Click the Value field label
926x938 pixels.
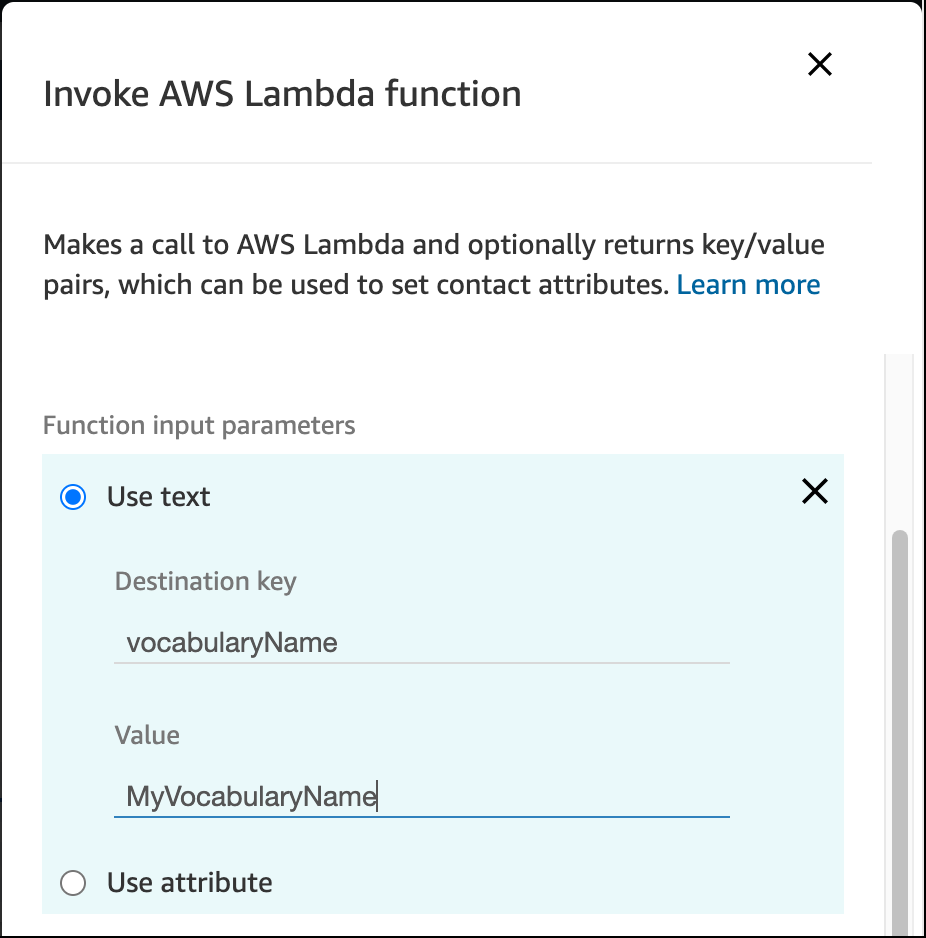(147, 735)
